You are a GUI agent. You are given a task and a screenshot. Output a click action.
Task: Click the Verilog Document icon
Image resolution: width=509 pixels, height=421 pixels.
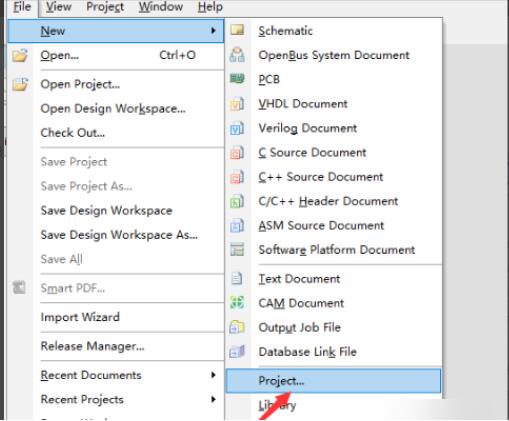coord(237,128)
